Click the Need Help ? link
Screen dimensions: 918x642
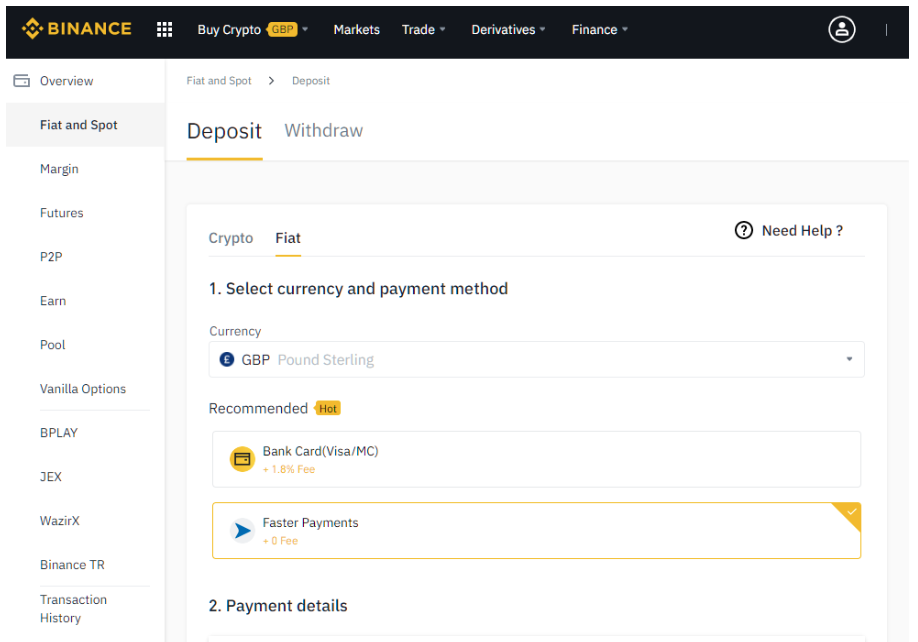802,231
